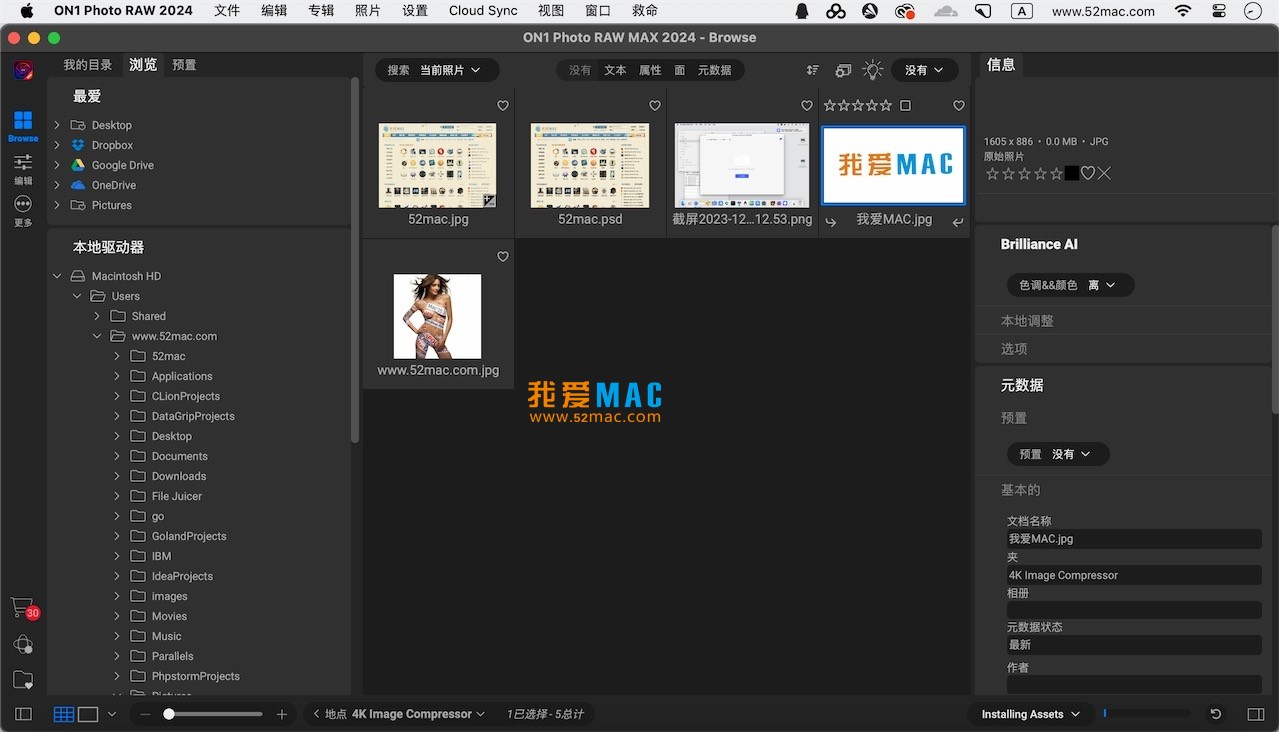This screenshot has width=1279, height=732.
Task: Open the 预置 没有 metadata preset dropdown
Action: (1058, 454)
